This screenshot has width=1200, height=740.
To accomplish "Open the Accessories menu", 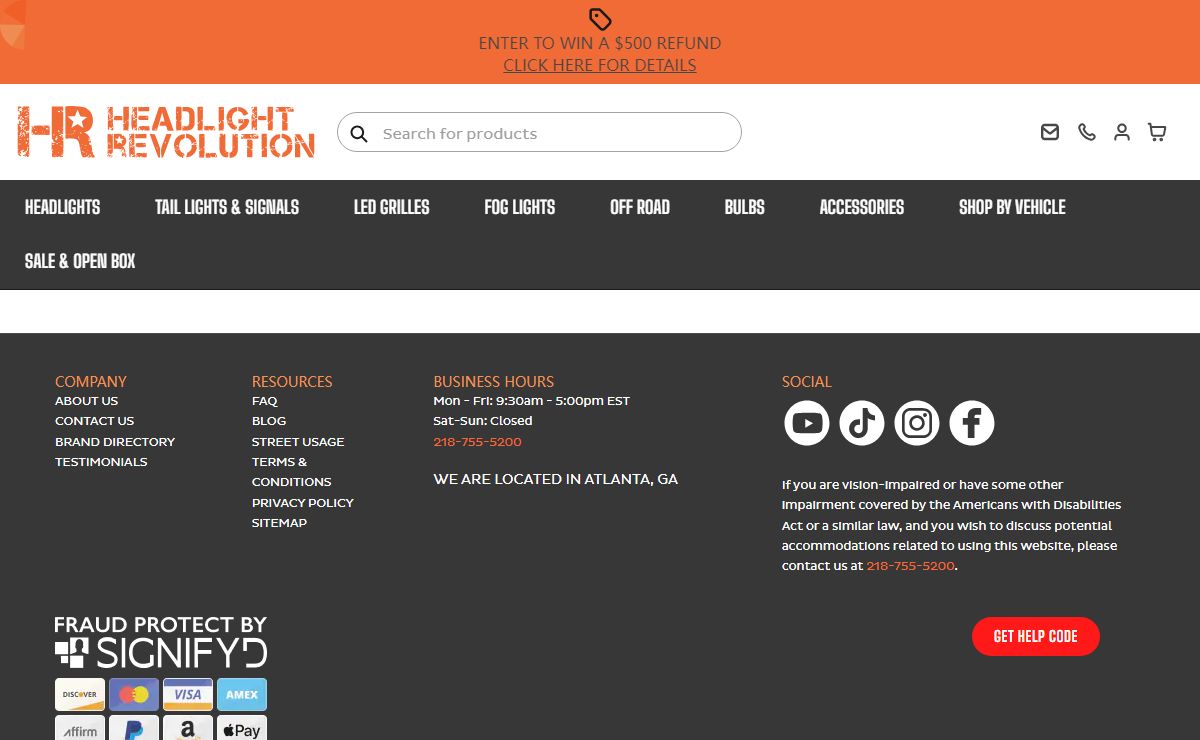I will tap(862, 207).
